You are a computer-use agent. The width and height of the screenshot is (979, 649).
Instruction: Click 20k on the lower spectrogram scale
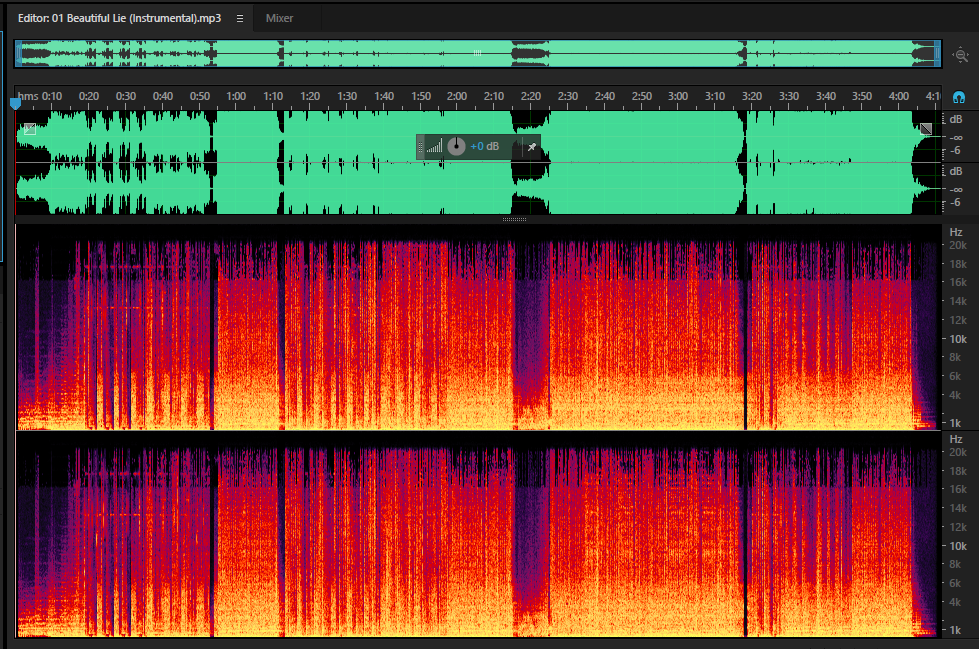click(958, 452)
